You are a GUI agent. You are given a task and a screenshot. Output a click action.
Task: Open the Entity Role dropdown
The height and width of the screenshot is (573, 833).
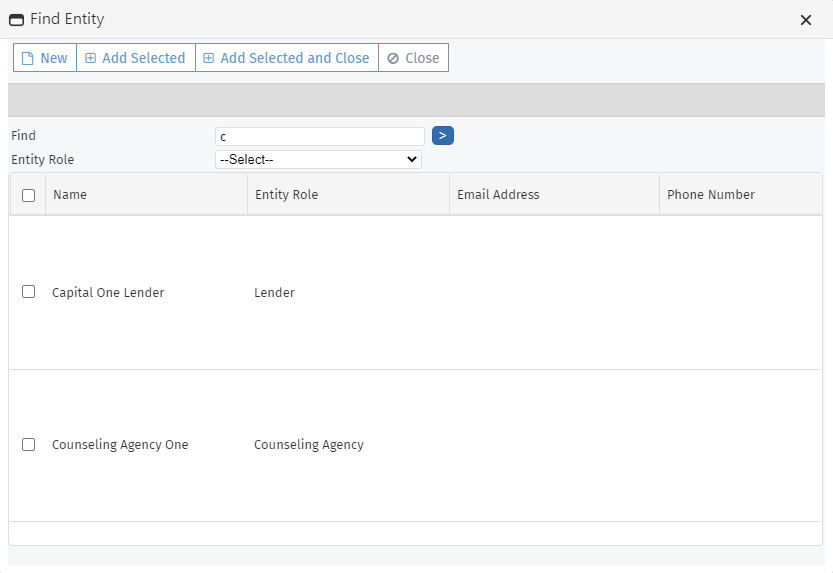pyautogui.click(x=318, y=159)
